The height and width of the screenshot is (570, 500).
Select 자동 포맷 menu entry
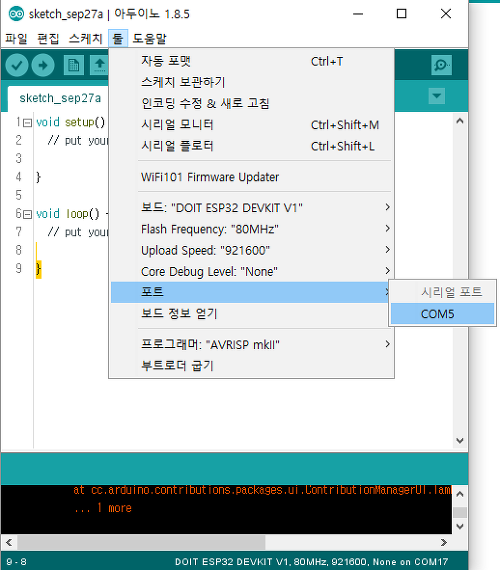pos(252,61)
